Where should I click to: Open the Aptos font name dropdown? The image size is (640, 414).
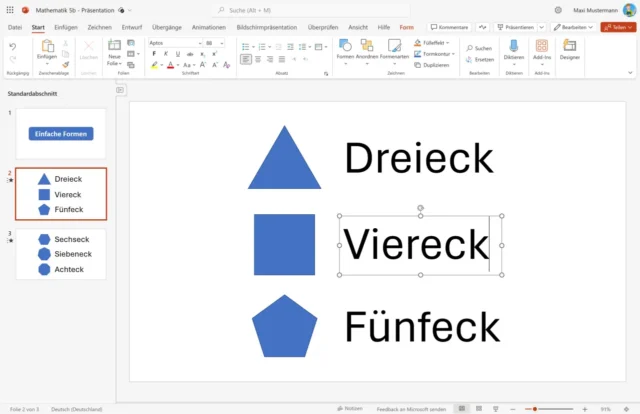[174, 43]
